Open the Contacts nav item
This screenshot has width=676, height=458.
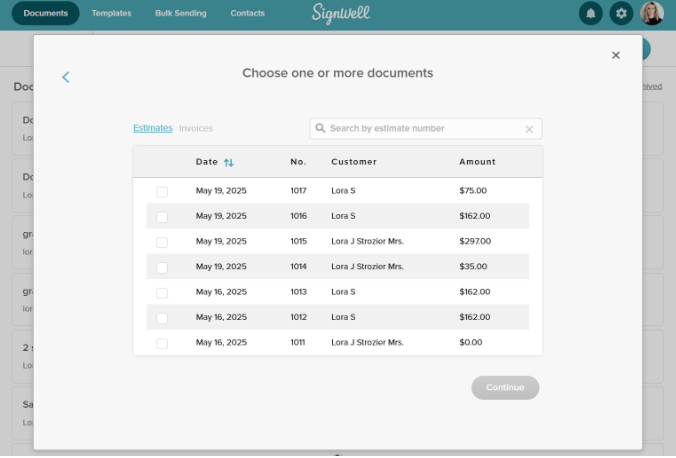point(247,13)
